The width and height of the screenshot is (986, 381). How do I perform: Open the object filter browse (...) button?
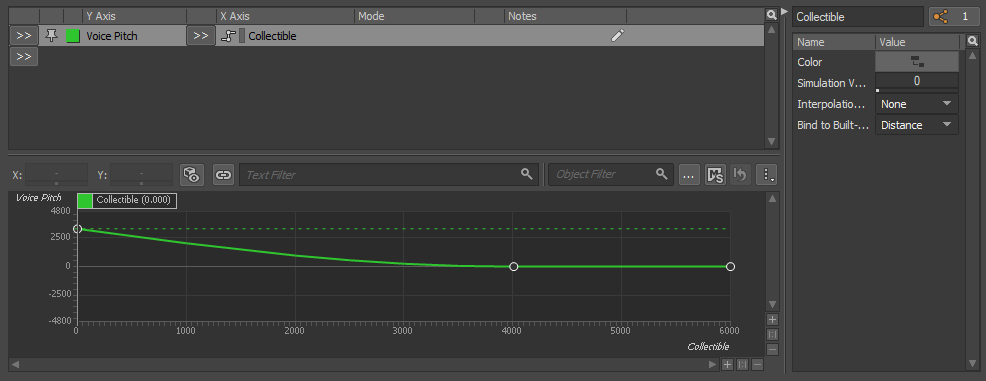click(689, 175)
